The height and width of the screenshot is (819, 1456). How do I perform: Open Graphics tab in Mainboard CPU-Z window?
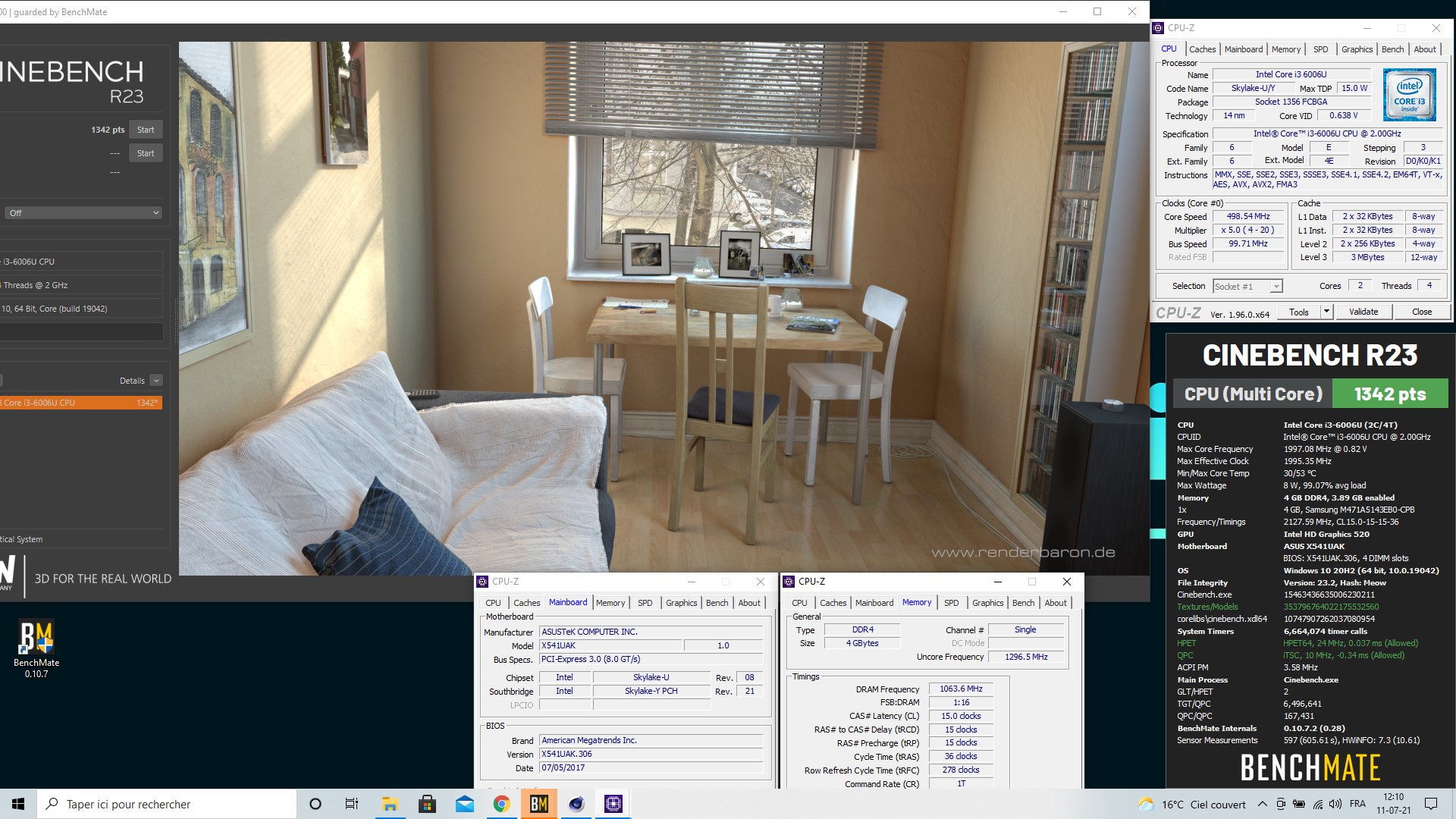pyautogui.click(x=681, y=603)
